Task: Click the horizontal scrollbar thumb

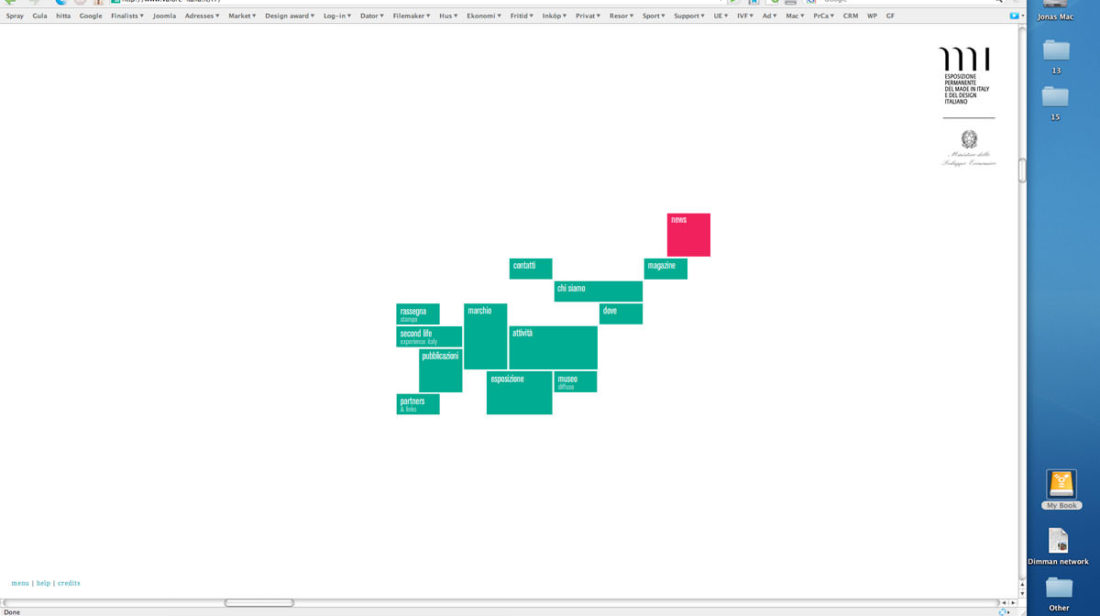Action: [259, 603]
